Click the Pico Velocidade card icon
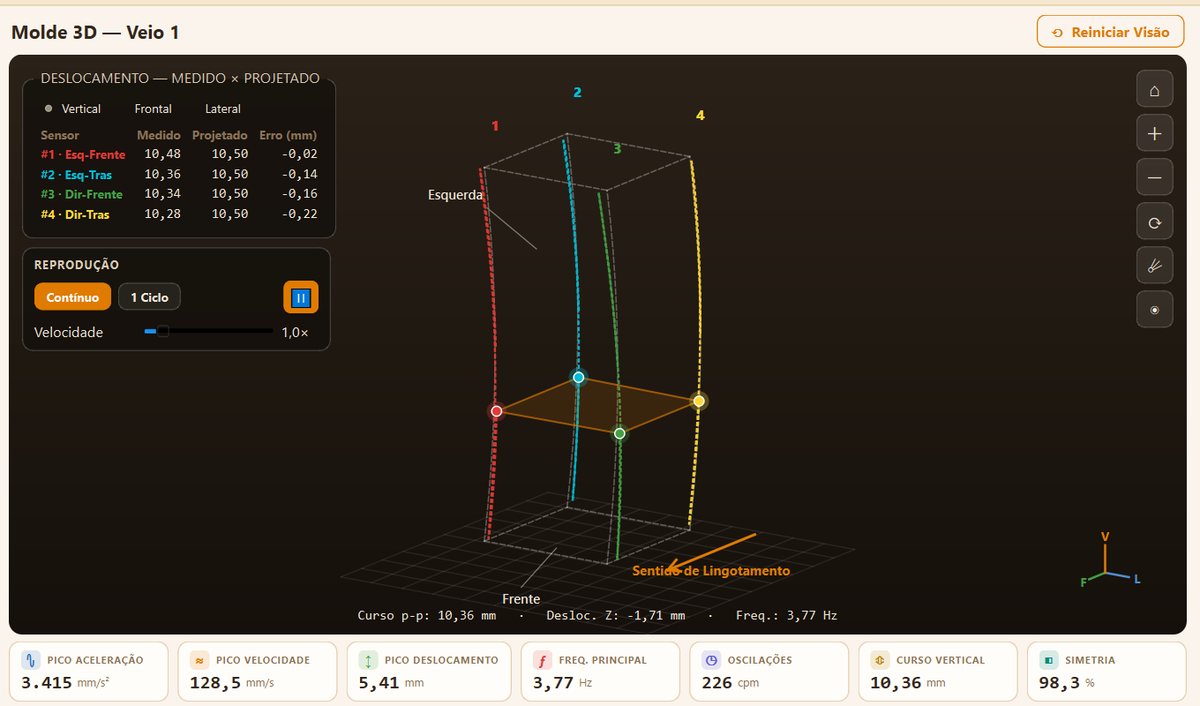The width and height of the screenshot is (1200, 706). (x=200, y=660)
